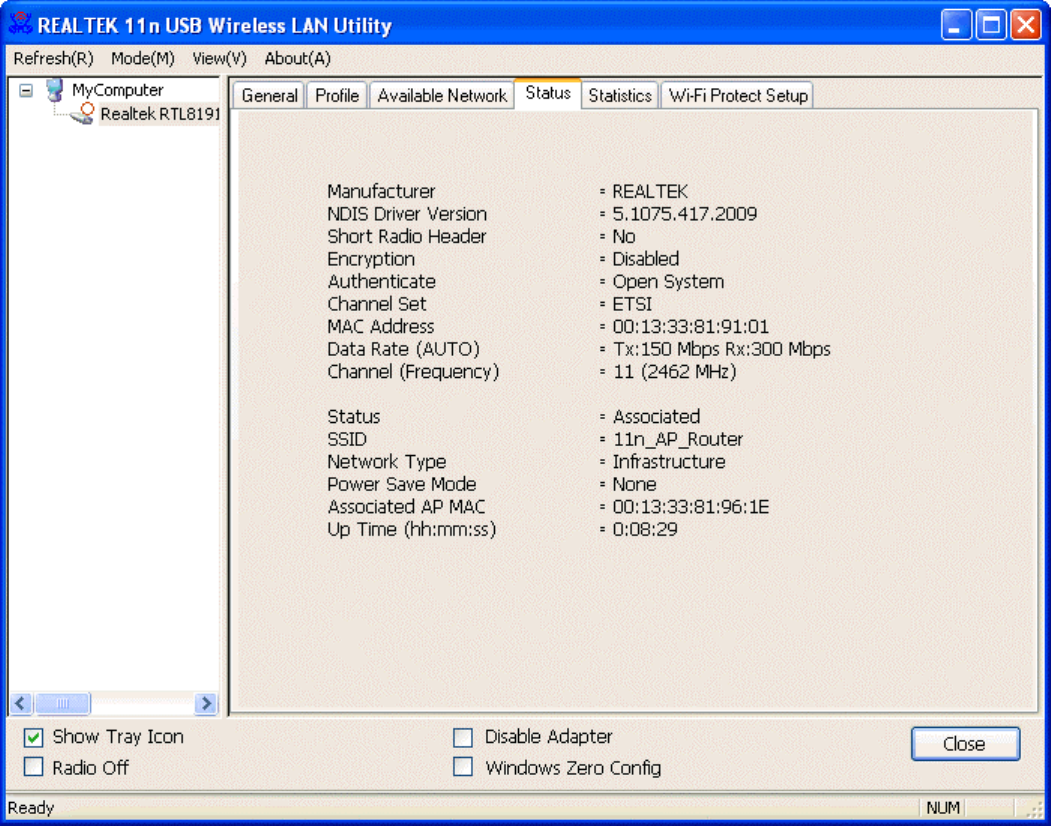Click the Power Save Mode label
The height and width of the screenshot is (826, 1051).
tap(401, 484)
